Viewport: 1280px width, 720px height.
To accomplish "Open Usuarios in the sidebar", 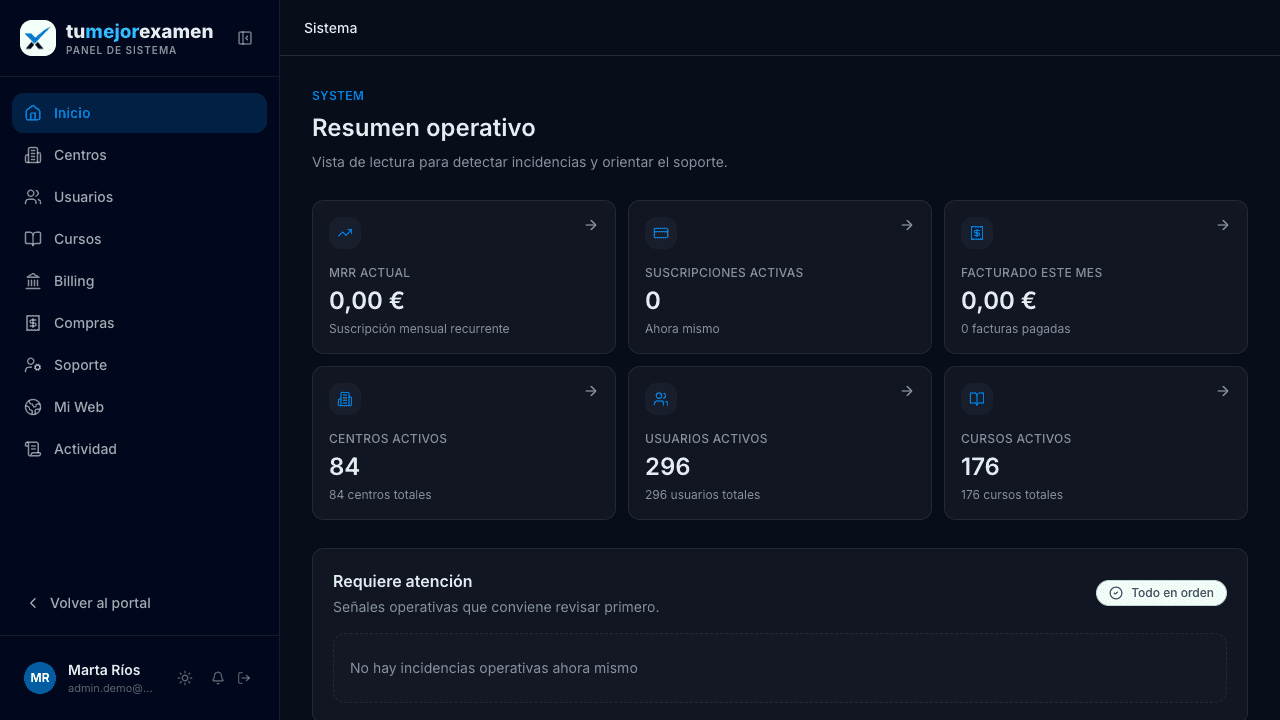I will coord(139,197).
